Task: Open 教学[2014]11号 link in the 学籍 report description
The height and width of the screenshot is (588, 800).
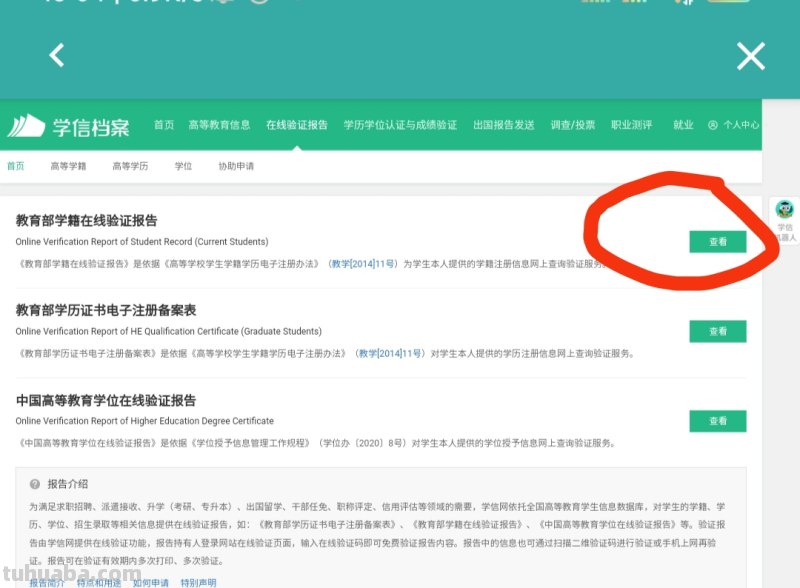Action: (x=363, y=264)
